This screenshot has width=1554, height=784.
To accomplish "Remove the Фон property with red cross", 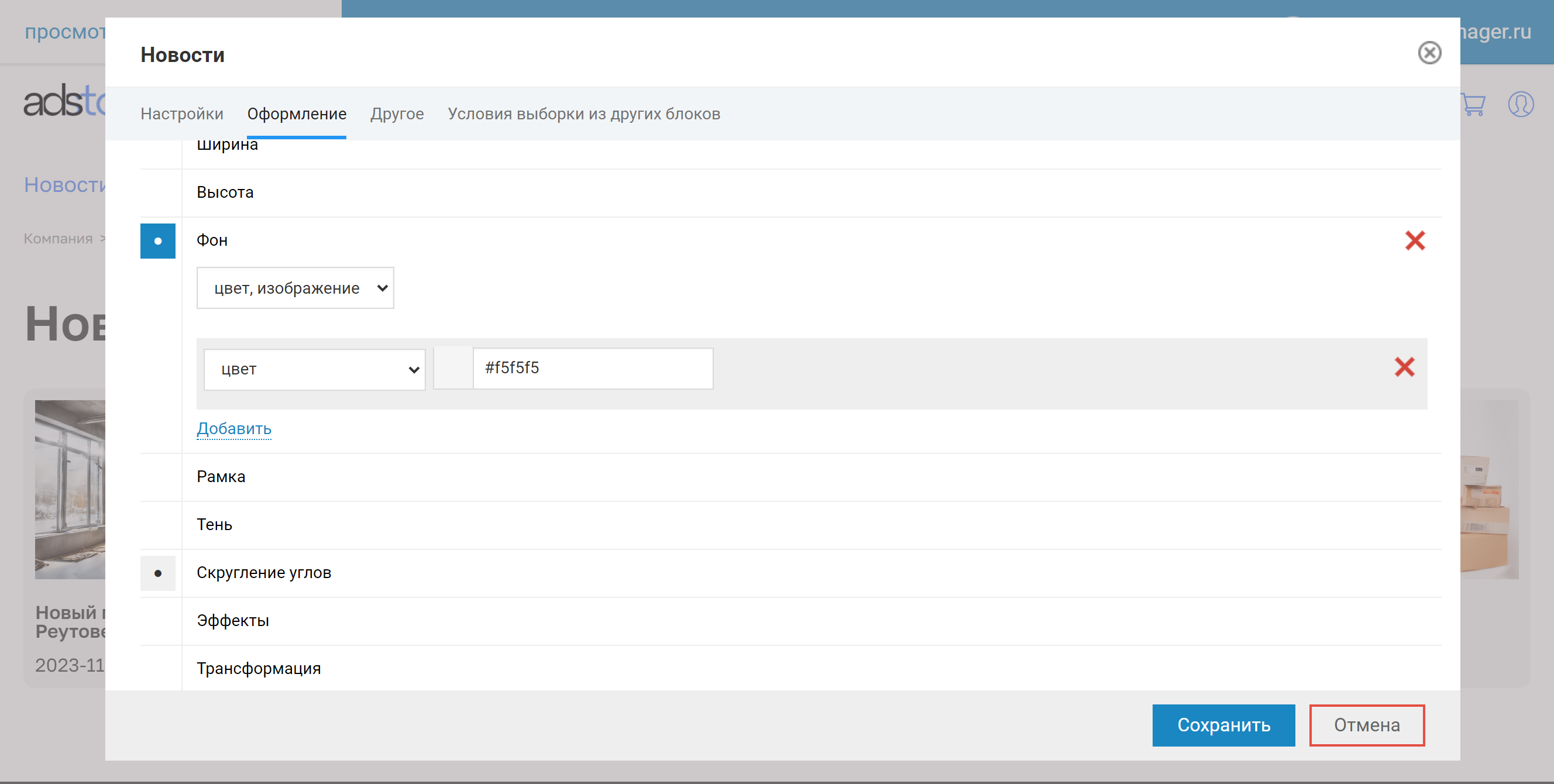I will pyautogui.click(x=1415, y=240).
